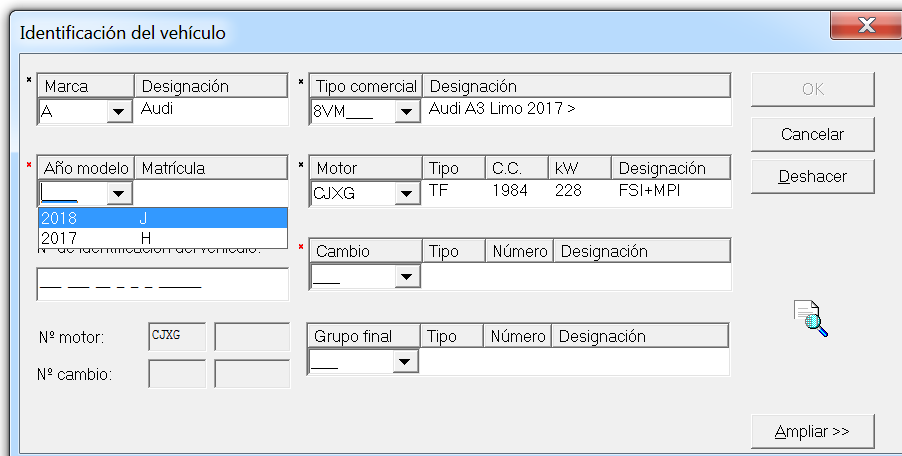The width and height of the screenshot is (902, 456).
Task: Click the Nº motor CJXG field
Action: click(x=177, y=336)
